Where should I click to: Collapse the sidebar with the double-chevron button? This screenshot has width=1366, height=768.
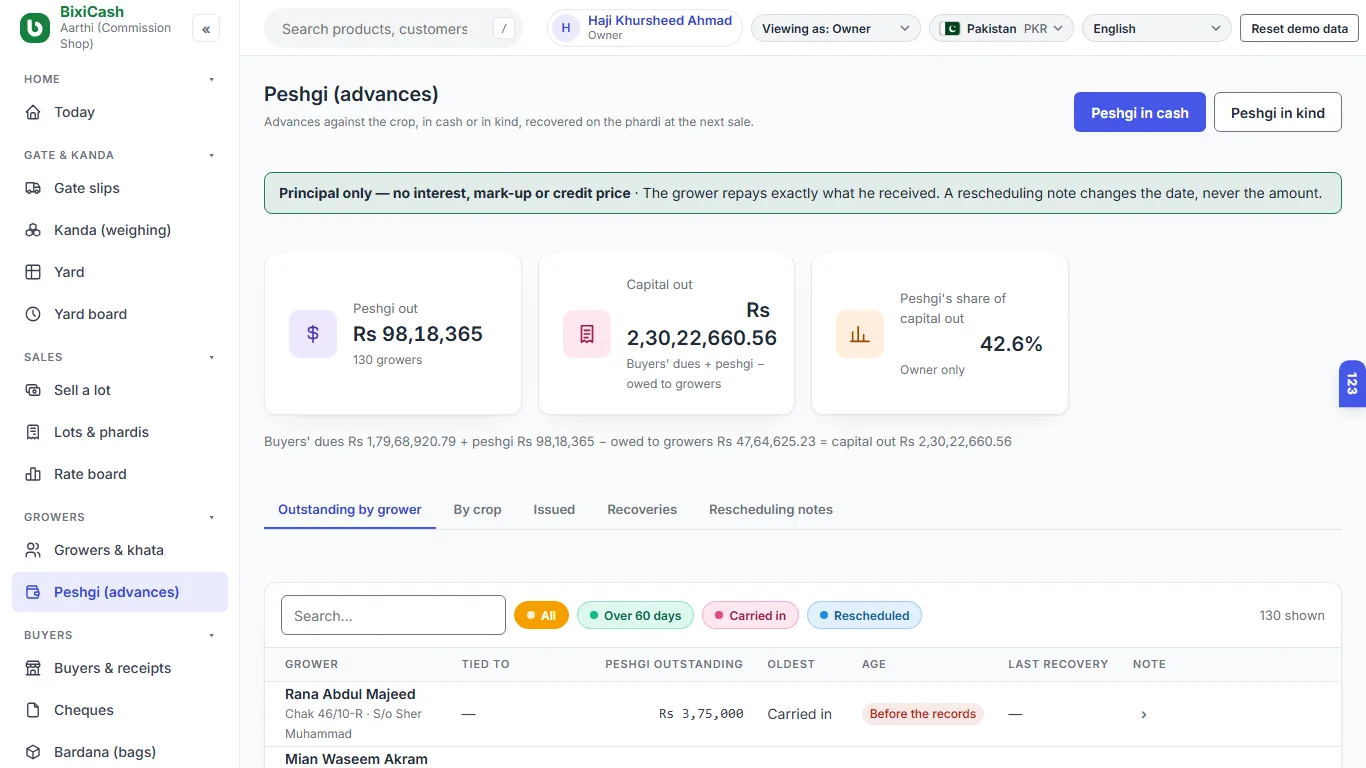(206, 29)
